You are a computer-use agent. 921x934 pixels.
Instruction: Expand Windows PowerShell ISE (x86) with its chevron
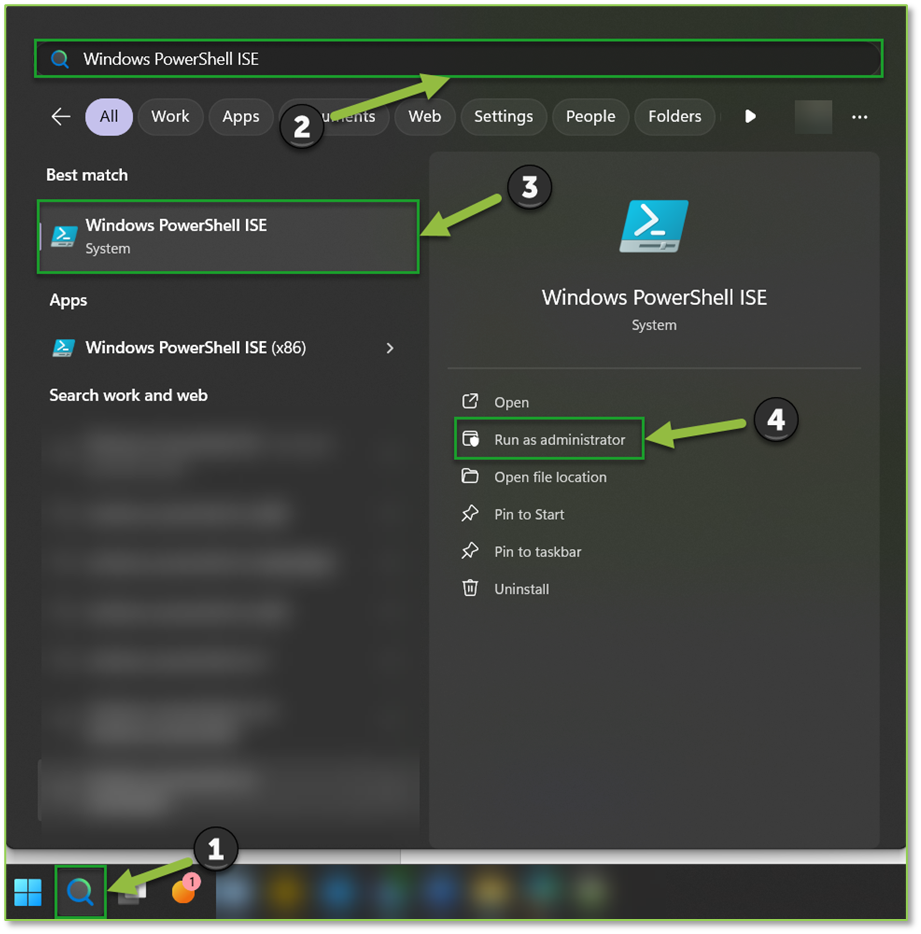tap(390, 348)
